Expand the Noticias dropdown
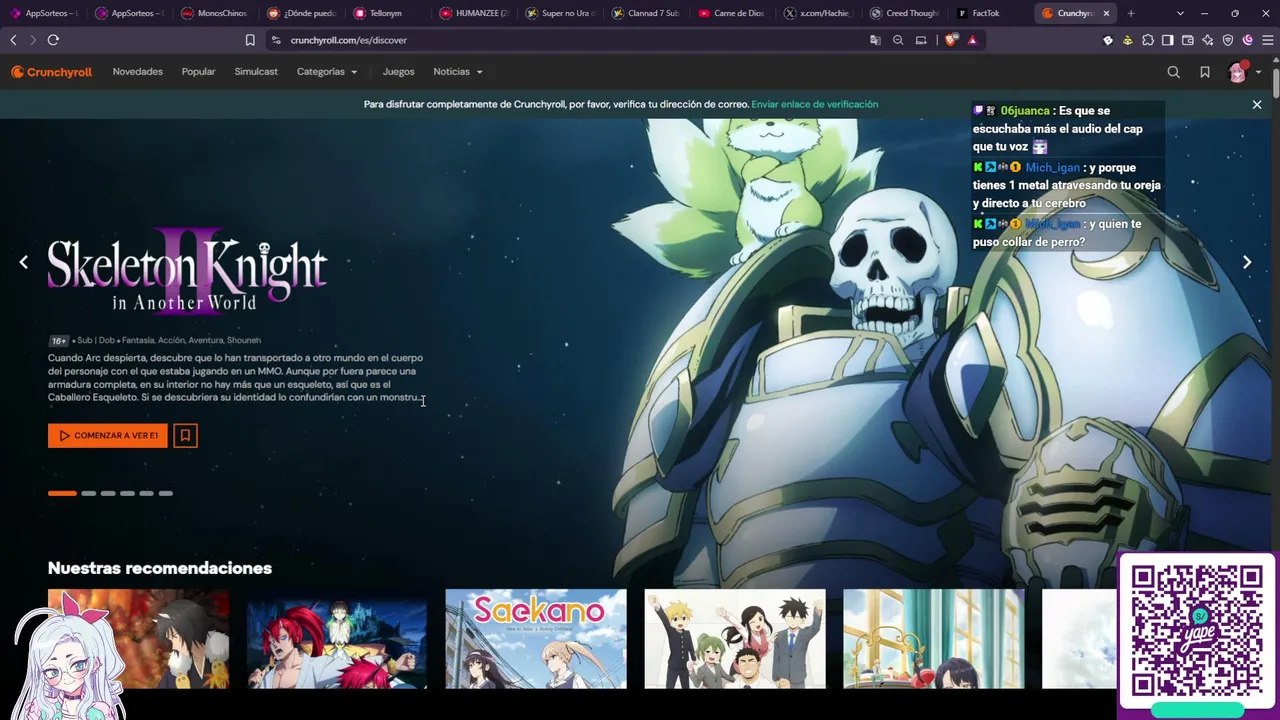The height and width of the screenshot is (720, 1280). tap(458, 72)
